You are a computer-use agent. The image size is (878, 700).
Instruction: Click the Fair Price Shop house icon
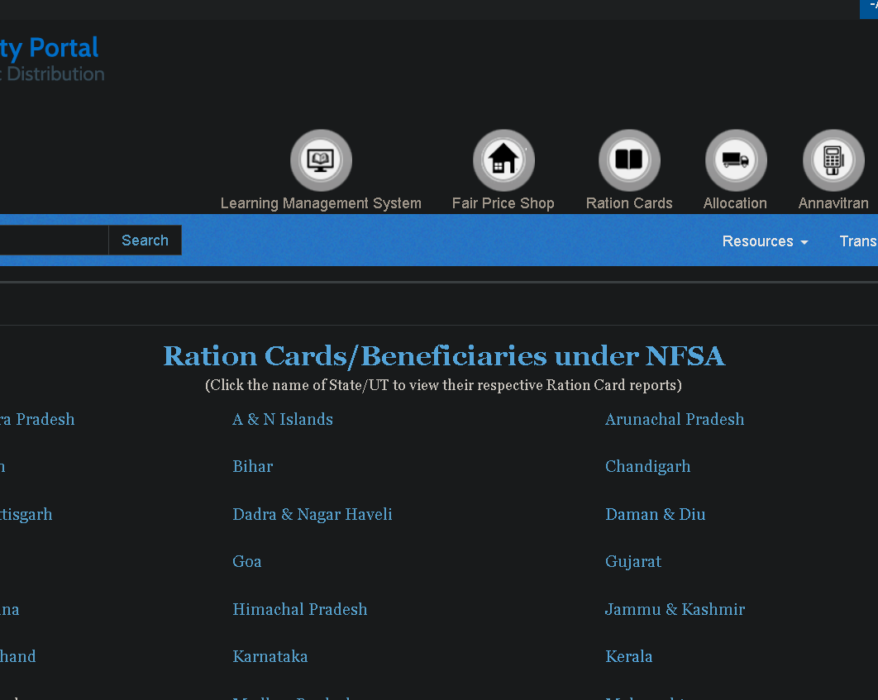(503, 160)
